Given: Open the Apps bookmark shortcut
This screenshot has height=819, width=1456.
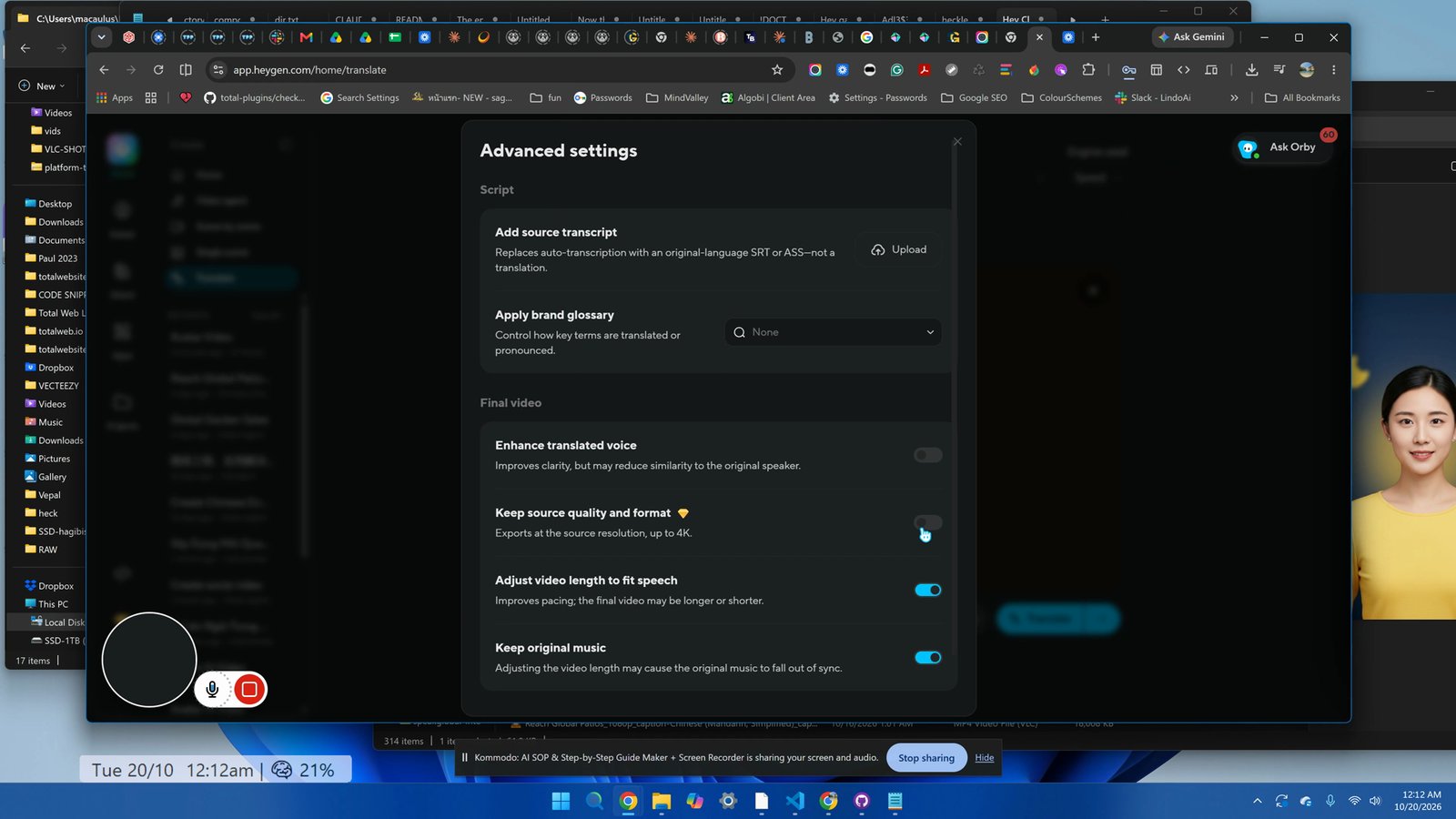Looking at the screenshot, I should (115, 97).
